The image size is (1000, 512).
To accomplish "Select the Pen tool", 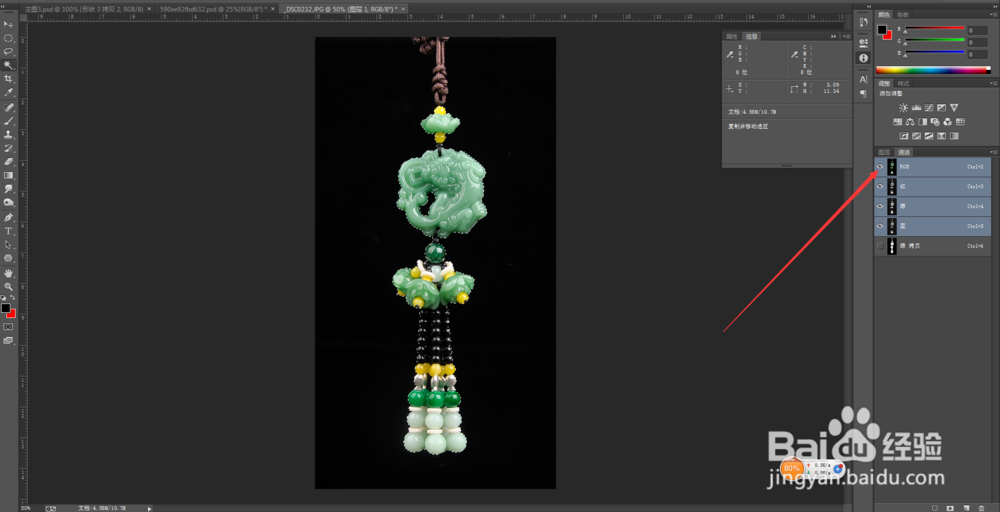I will point(8,217).
